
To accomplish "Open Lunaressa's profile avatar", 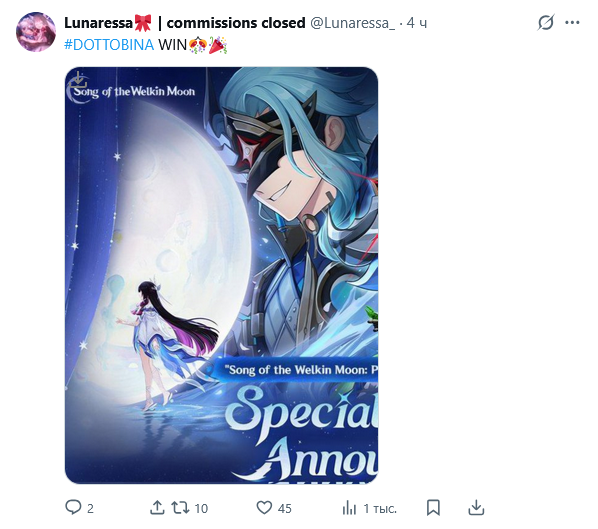I will [36, 32].
